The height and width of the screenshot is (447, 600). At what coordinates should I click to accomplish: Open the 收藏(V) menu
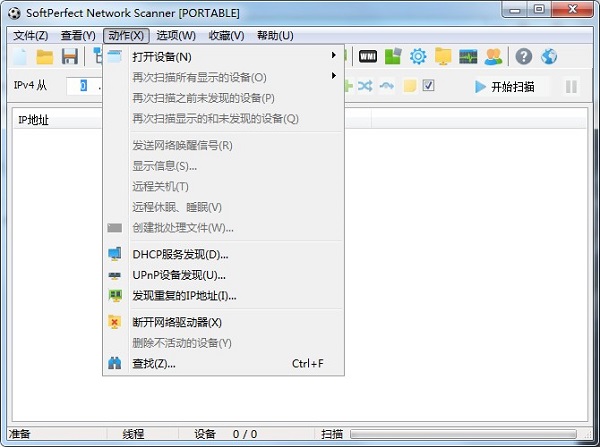click(226, 35)
